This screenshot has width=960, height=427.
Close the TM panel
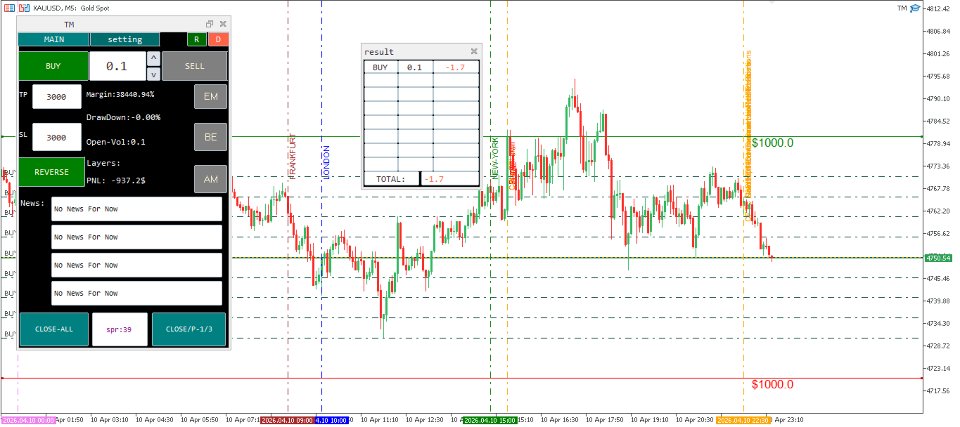pos(223,24)
